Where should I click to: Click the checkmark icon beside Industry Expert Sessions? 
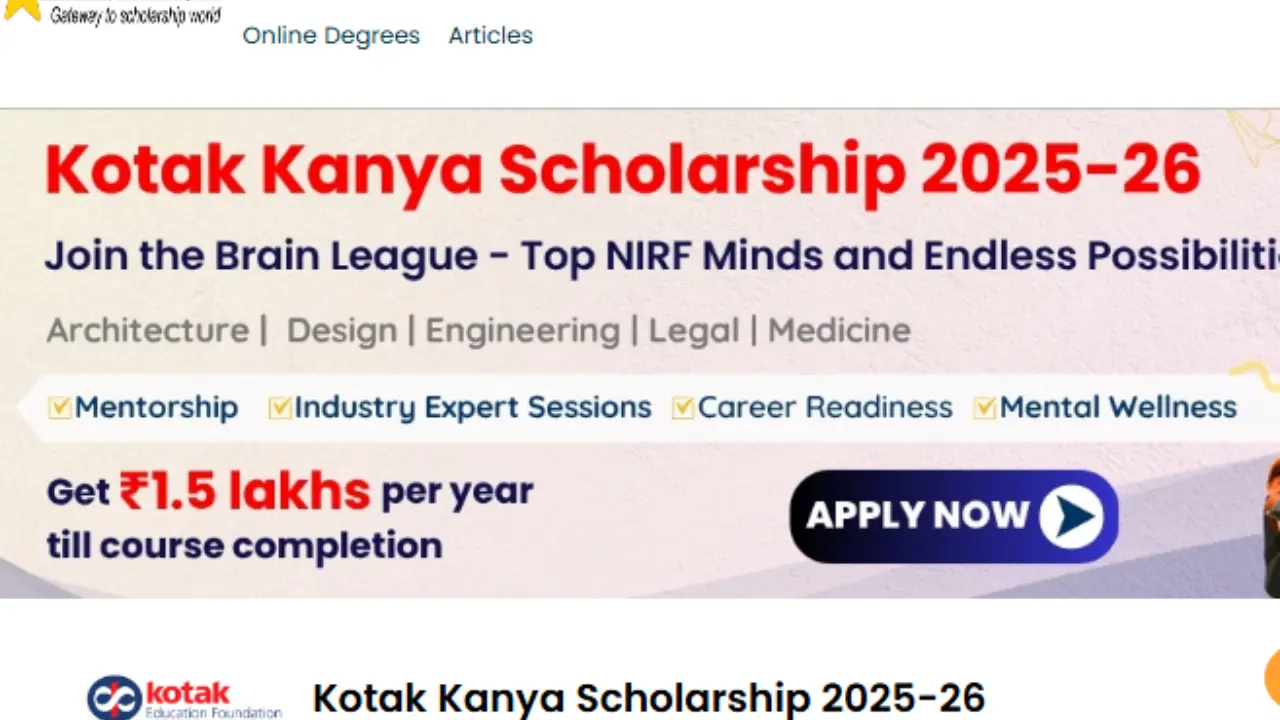tap(280, 407)
